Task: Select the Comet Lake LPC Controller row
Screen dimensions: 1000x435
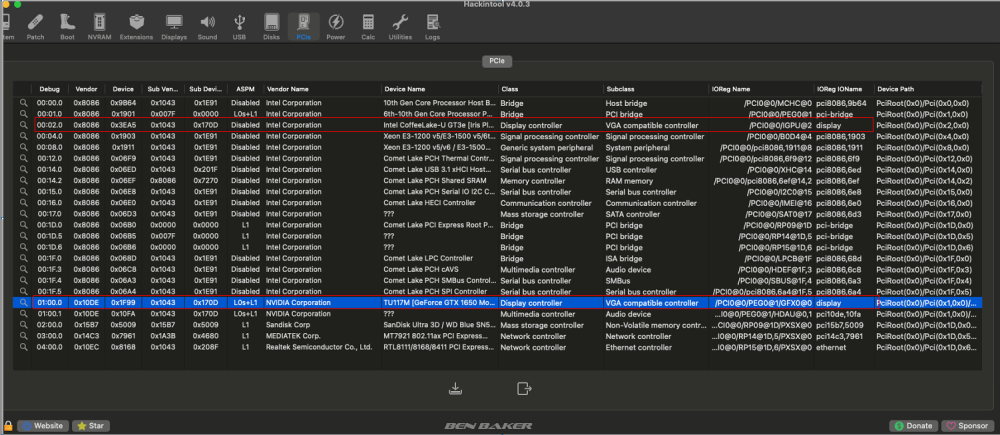Action: point(497,258)
